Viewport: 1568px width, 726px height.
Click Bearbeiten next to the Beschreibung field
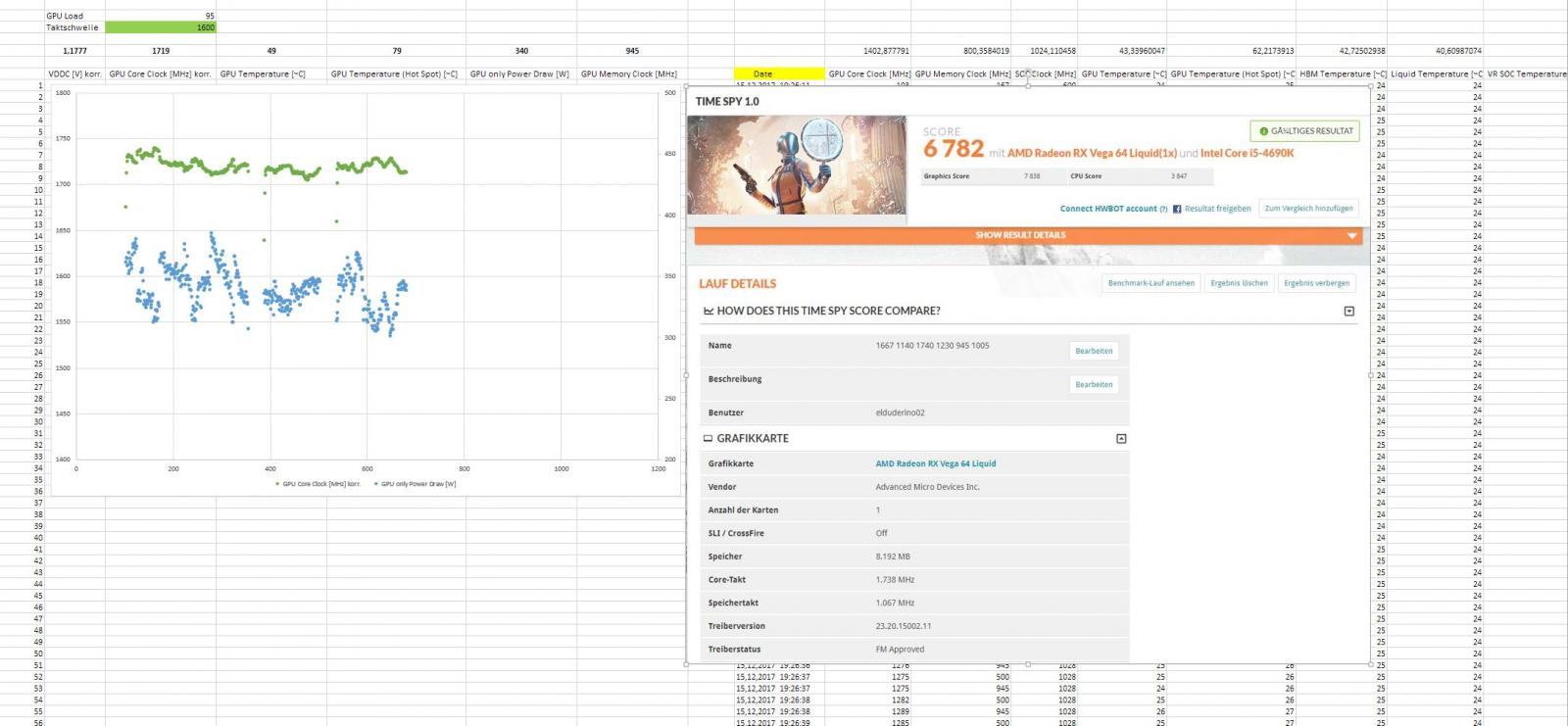1094,384
